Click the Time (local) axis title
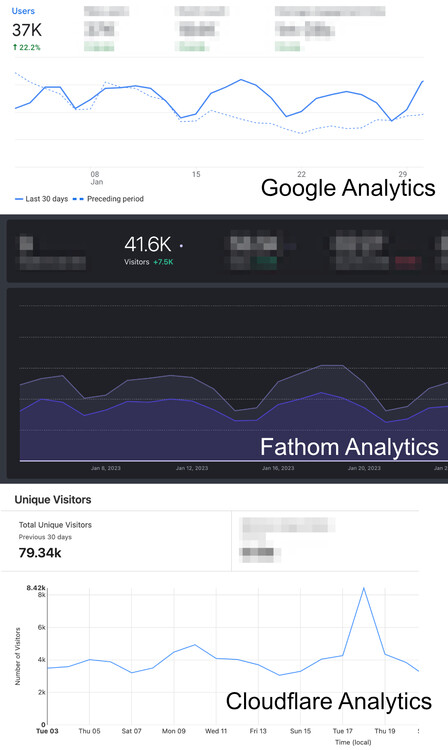 tap(353, 742)
